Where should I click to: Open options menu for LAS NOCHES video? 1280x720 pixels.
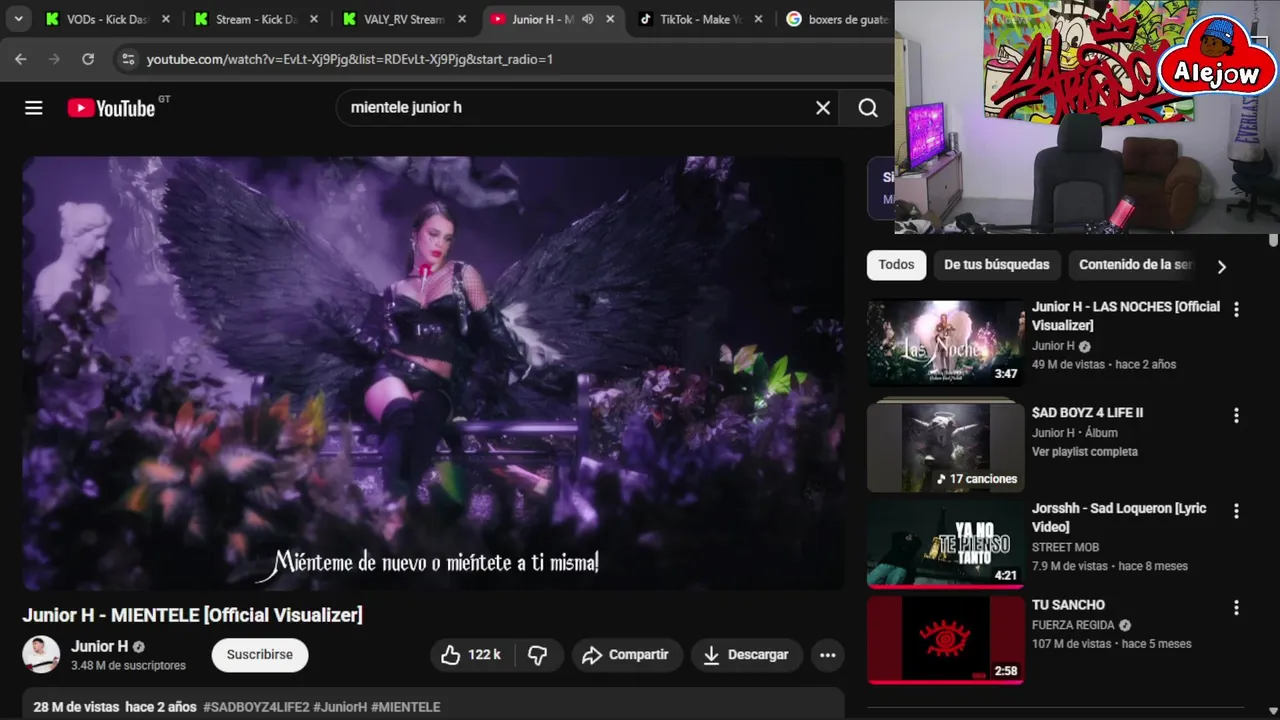pyautogui.click(x=1236, y=310)
